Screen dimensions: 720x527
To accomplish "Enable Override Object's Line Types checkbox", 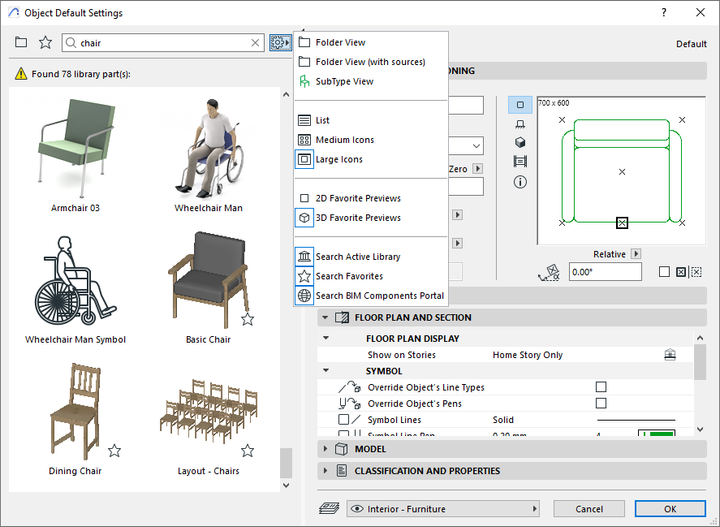I will 601,387.
